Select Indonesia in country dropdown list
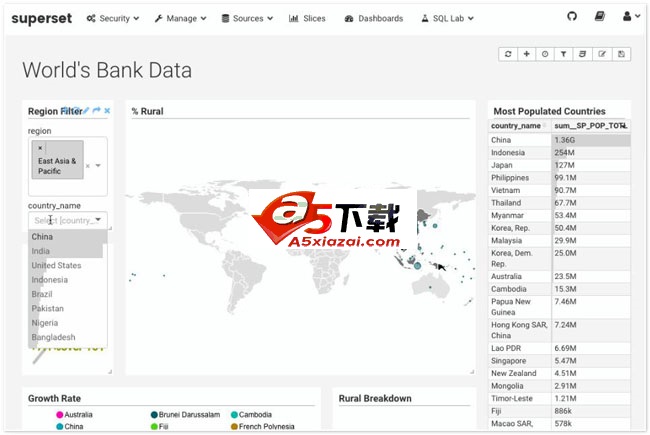The width and height of the screenshot is (650, 435). pyautogui.click(x=68, y=280)
